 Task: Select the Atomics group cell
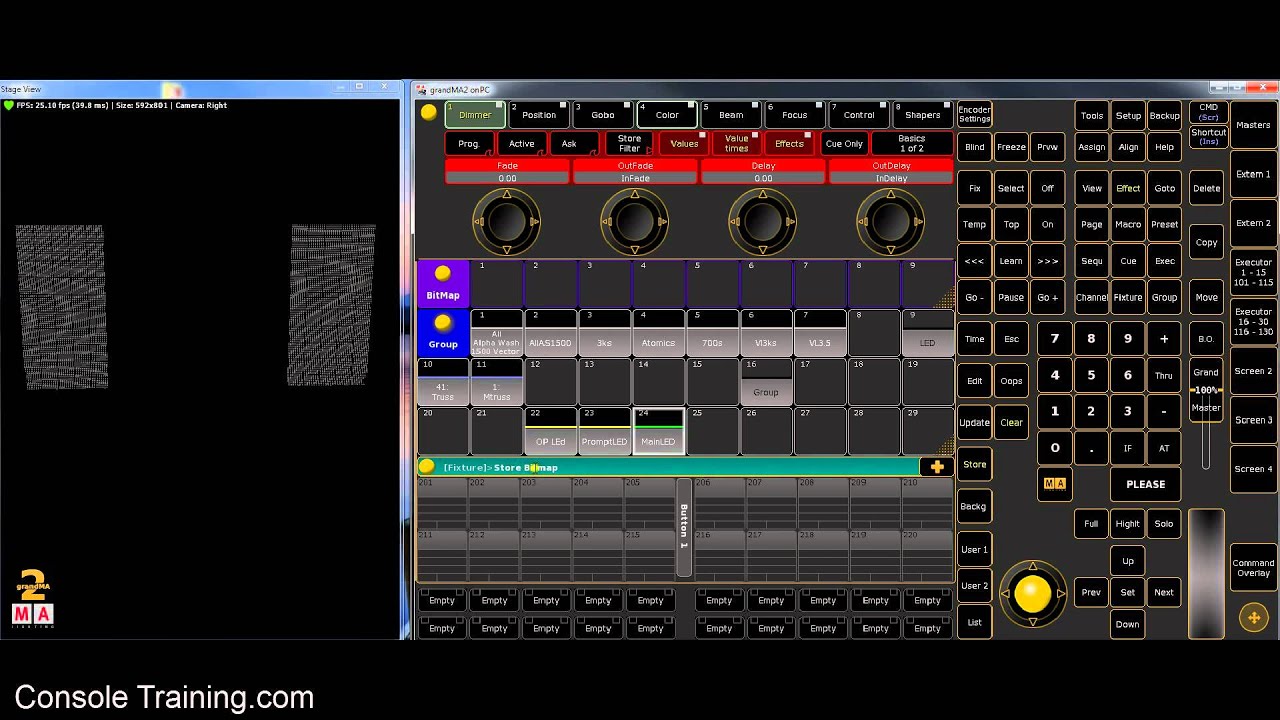pyautogui.click(x=658, y=333)
